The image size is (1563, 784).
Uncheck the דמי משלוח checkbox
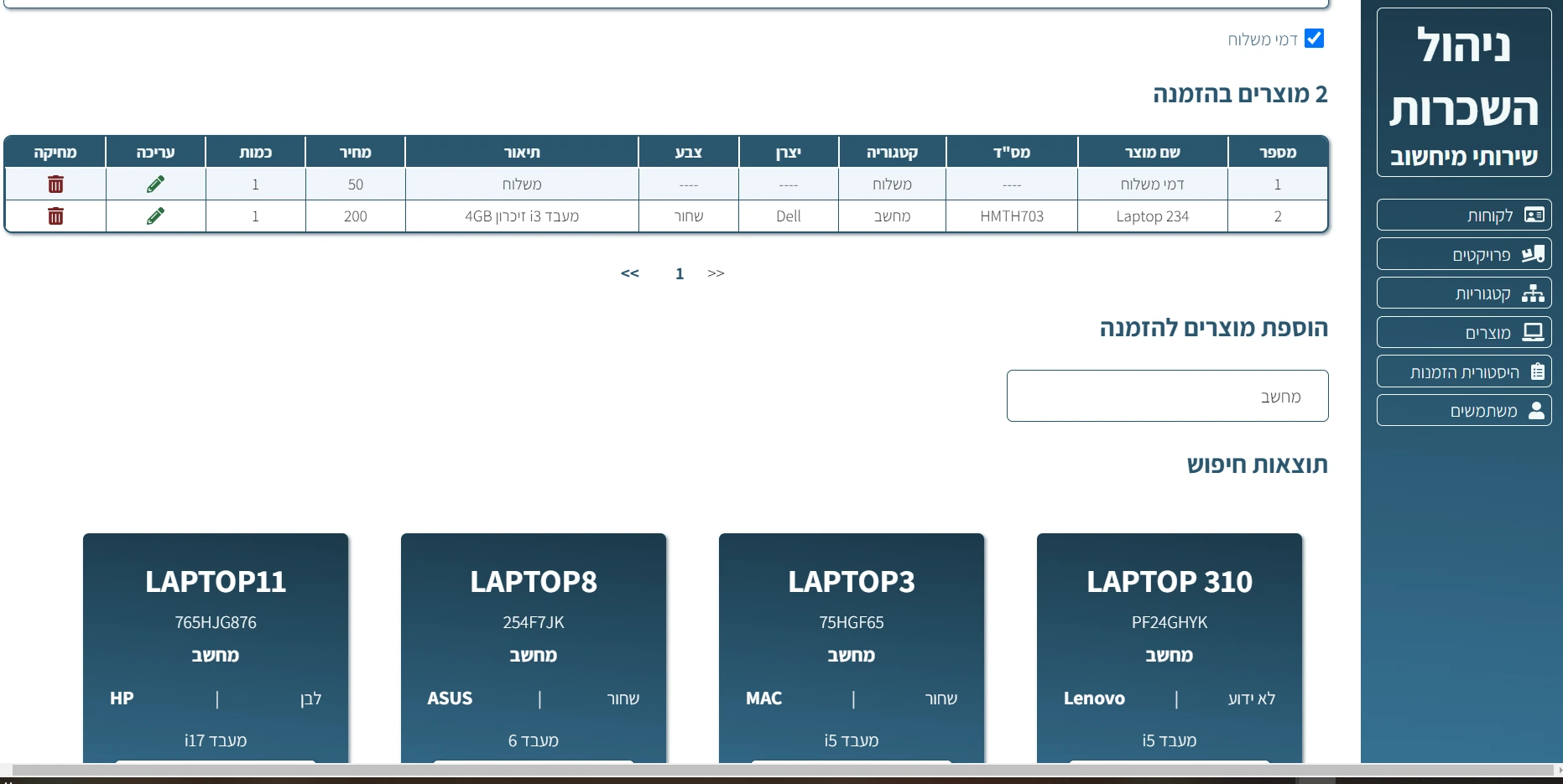[x=1314, y=39]
